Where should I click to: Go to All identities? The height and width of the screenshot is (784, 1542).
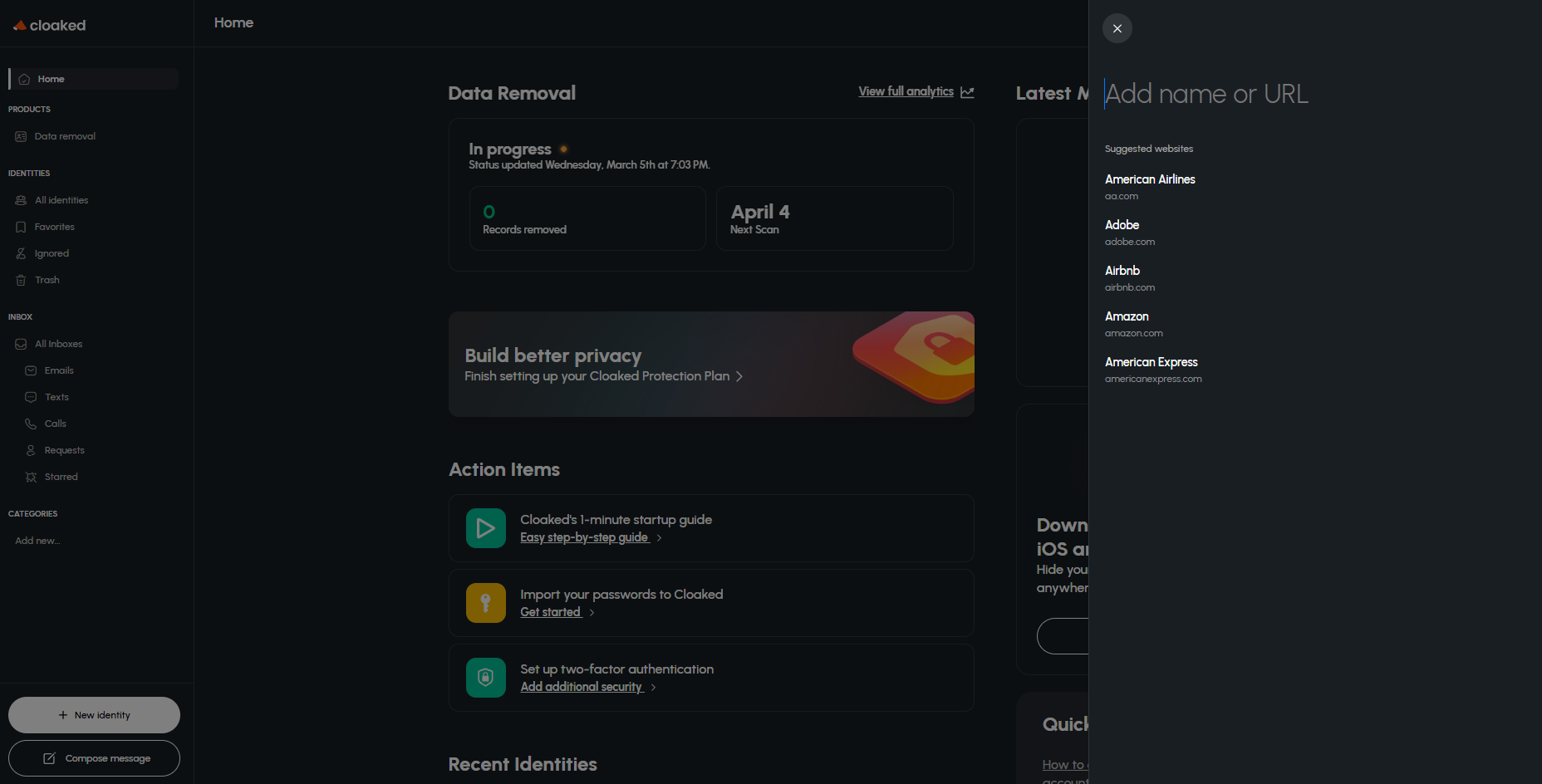(61, 200)
